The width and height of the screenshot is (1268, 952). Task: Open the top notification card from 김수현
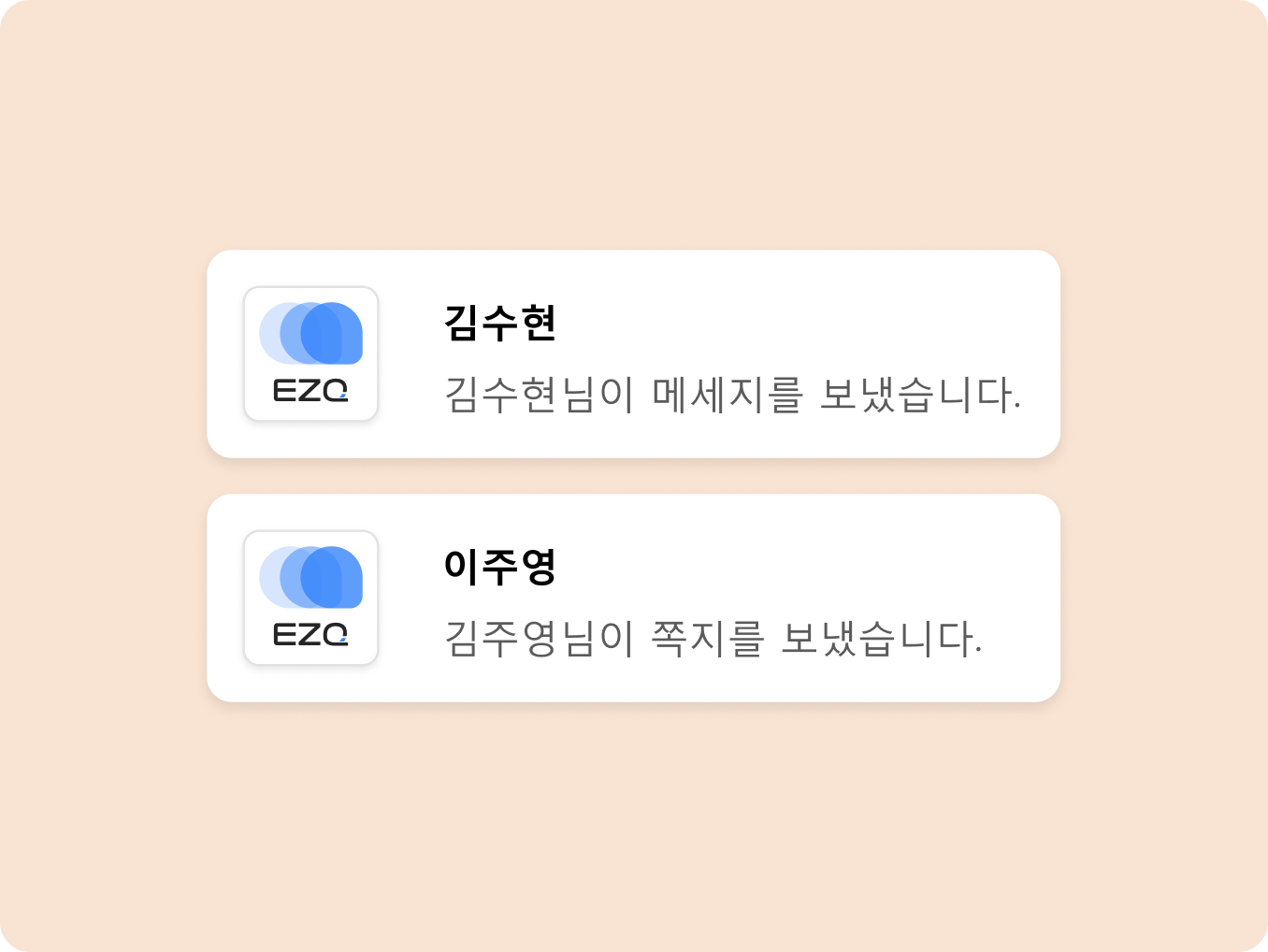[x=633, y=353]
